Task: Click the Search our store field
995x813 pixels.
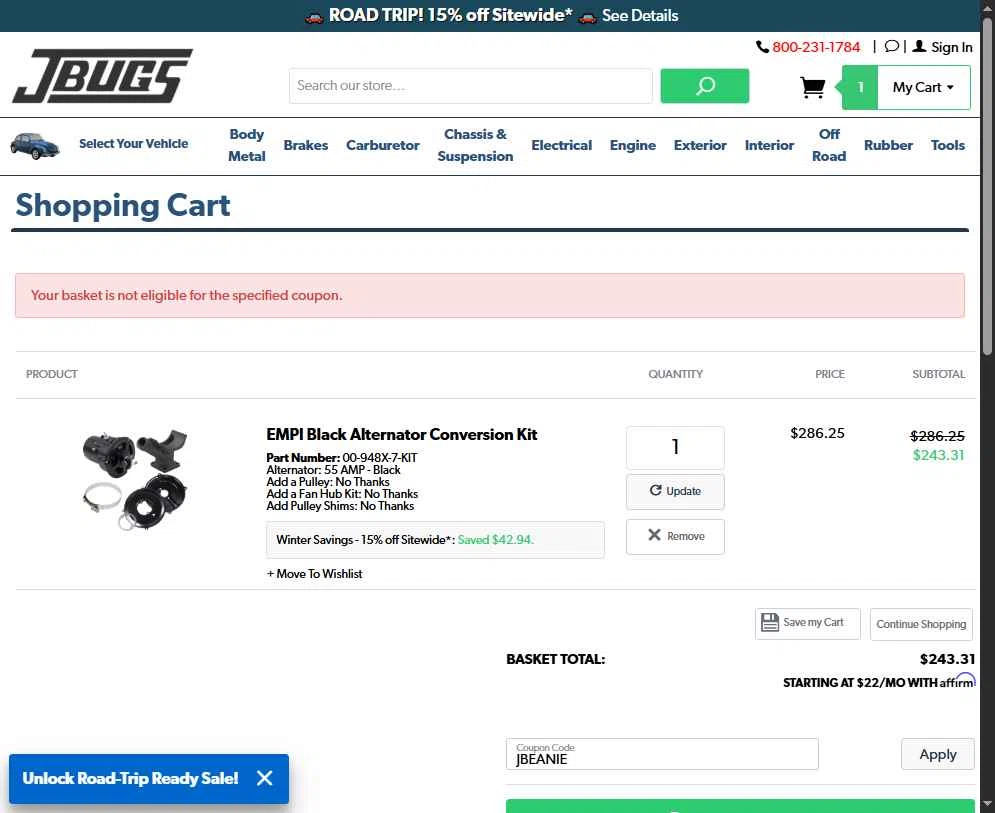Action: 470,86
